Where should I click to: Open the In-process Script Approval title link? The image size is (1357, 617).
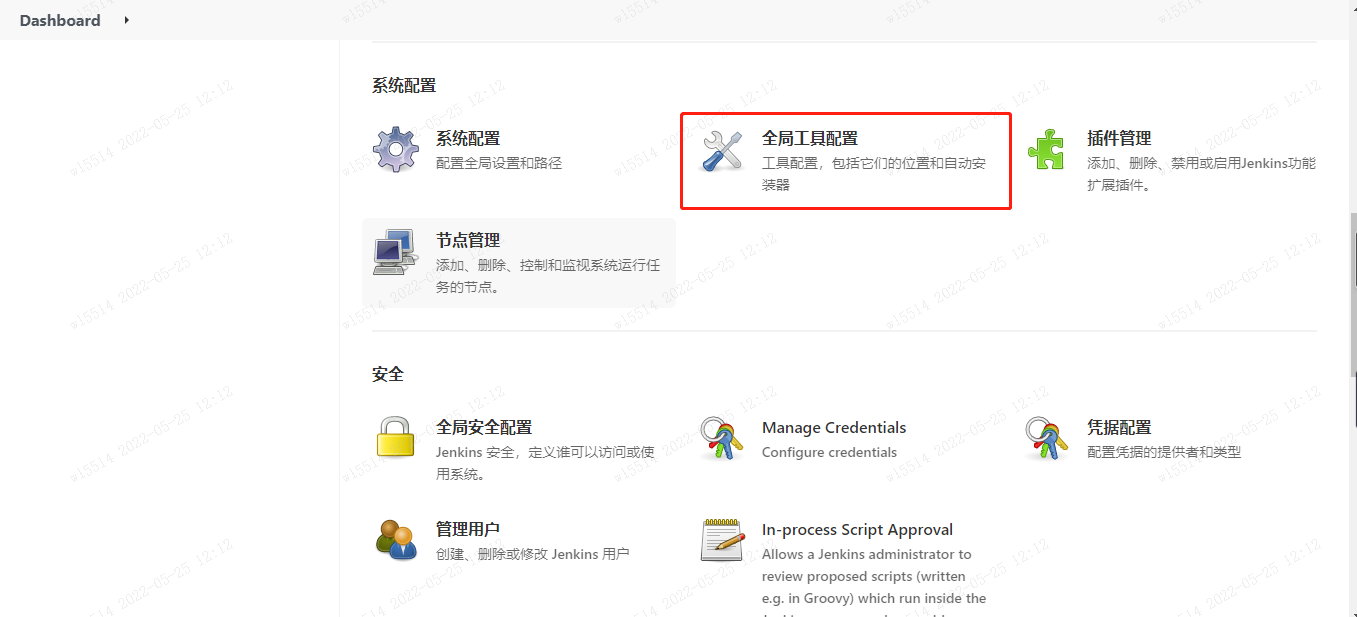tap(857, 529)
